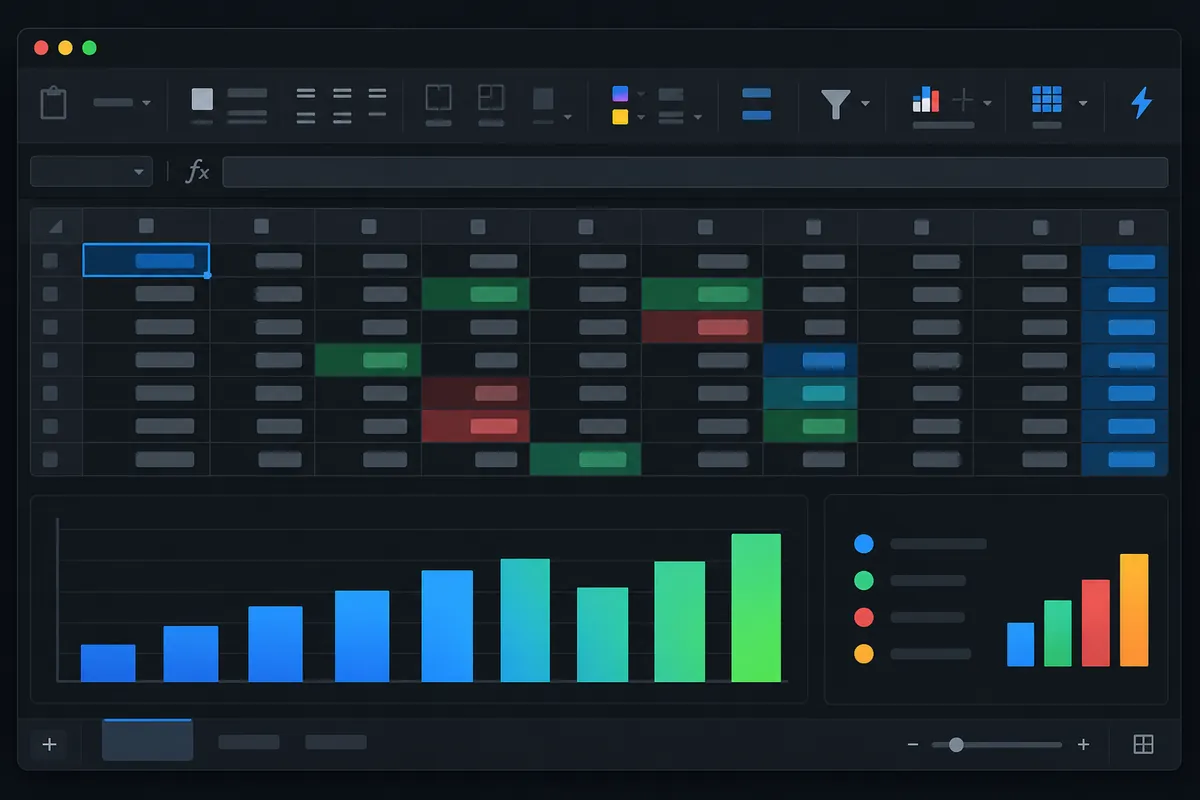Click the fx function icon
This screenshot has width=1200, height=800.
click(198, 172)
